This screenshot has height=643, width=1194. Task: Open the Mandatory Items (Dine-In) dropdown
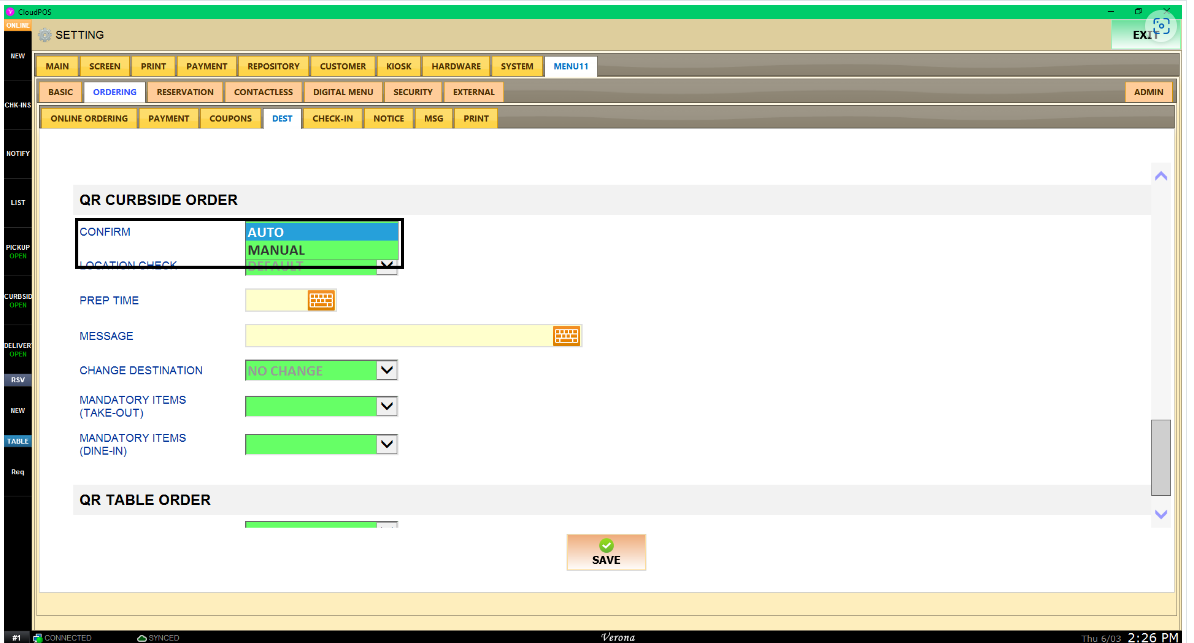(x=387, y=444)
